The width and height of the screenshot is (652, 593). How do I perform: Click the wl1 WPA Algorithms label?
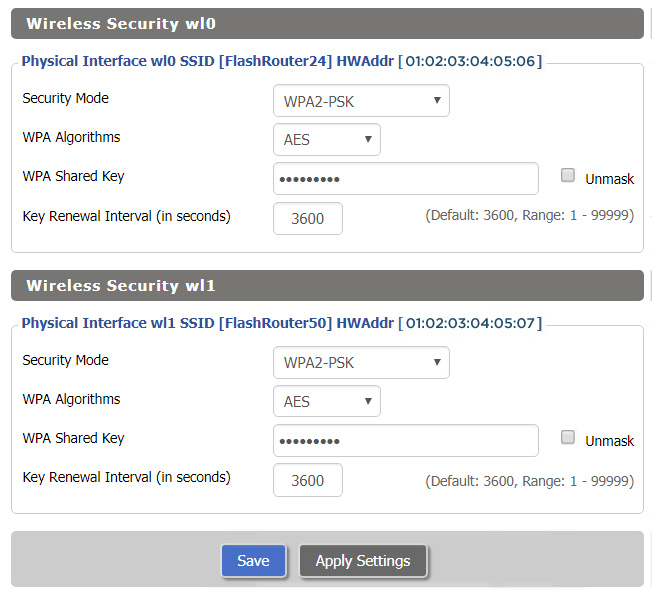click(71, 399)
